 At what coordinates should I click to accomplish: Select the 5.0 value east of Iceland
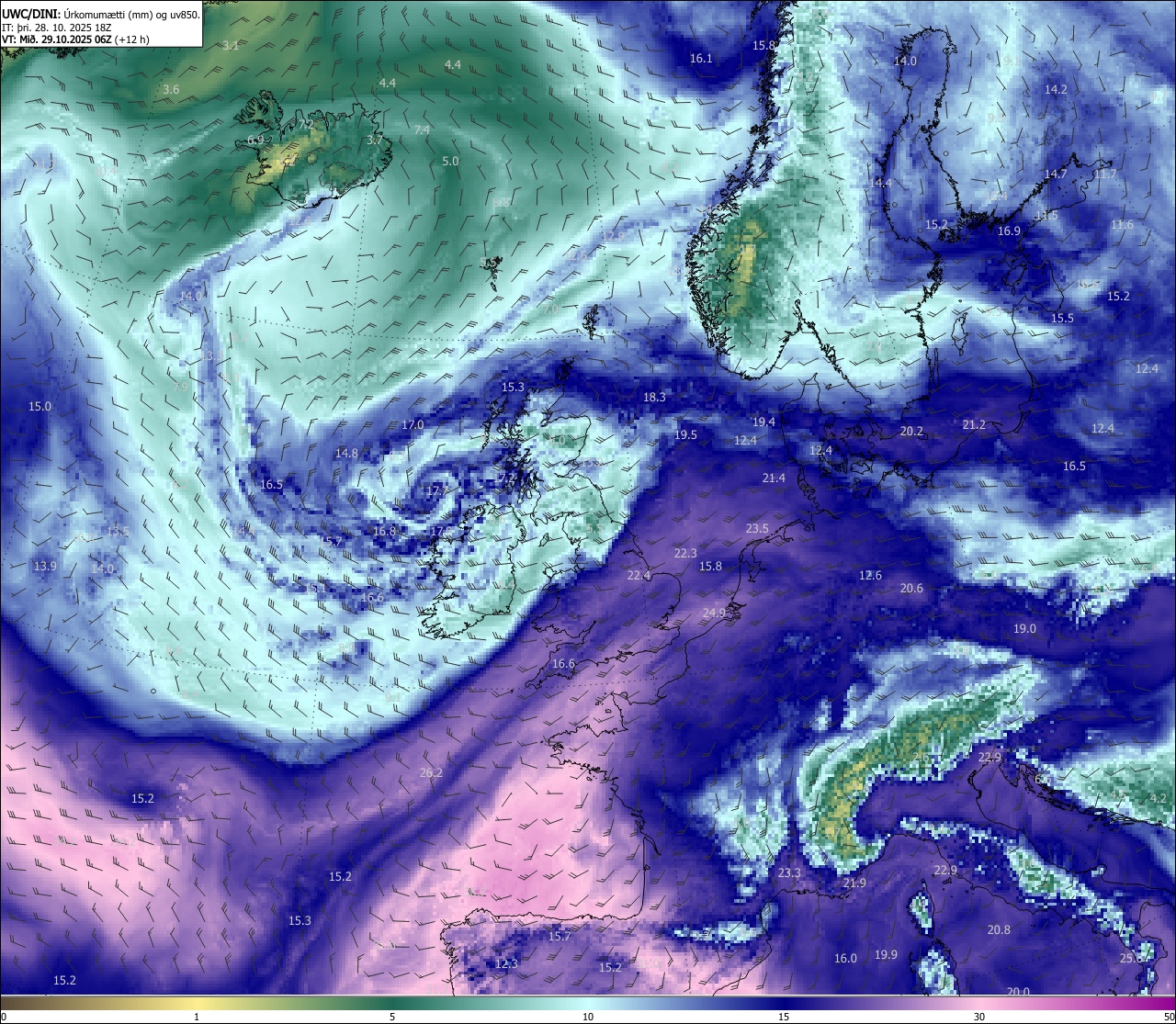[x=450, y=161]
